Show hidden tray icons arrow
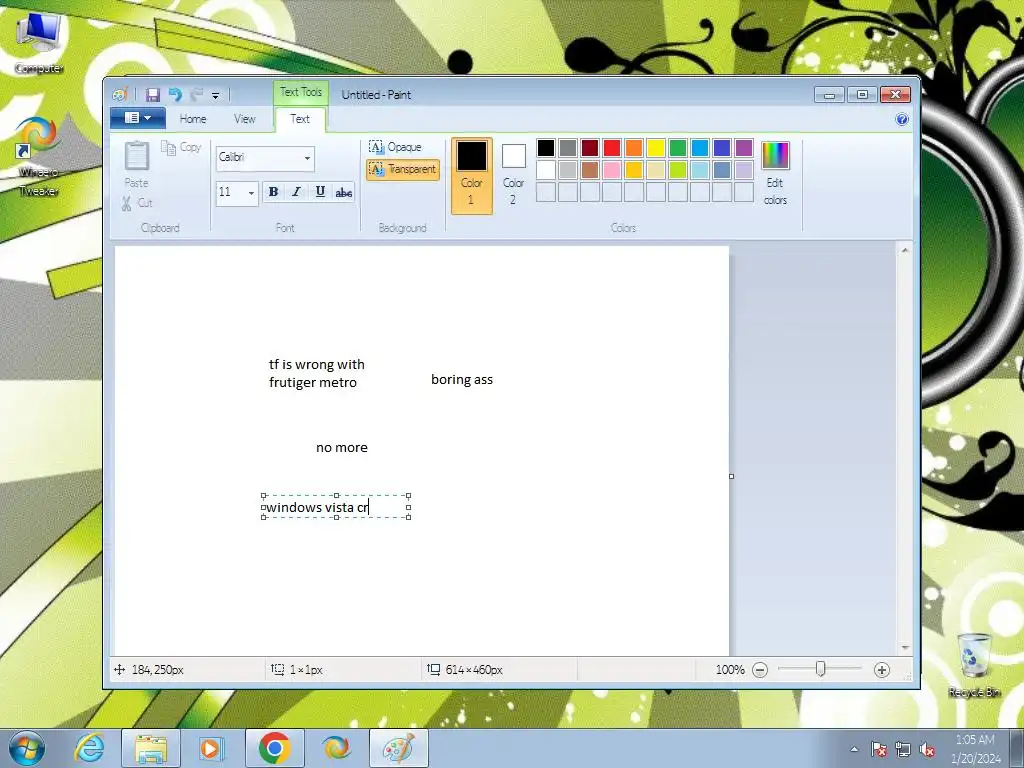This screenshot has width=1024, height=768. 854,749
